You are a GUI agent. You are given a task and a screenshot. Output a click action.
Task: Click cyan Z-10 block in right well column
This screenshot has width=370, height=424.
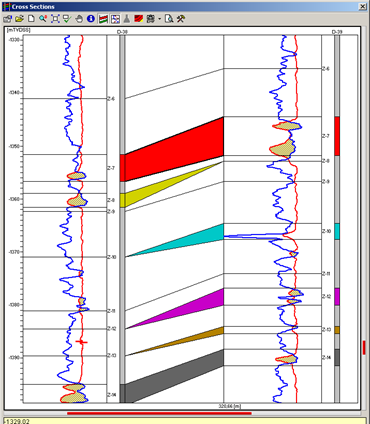click(337, 231)
